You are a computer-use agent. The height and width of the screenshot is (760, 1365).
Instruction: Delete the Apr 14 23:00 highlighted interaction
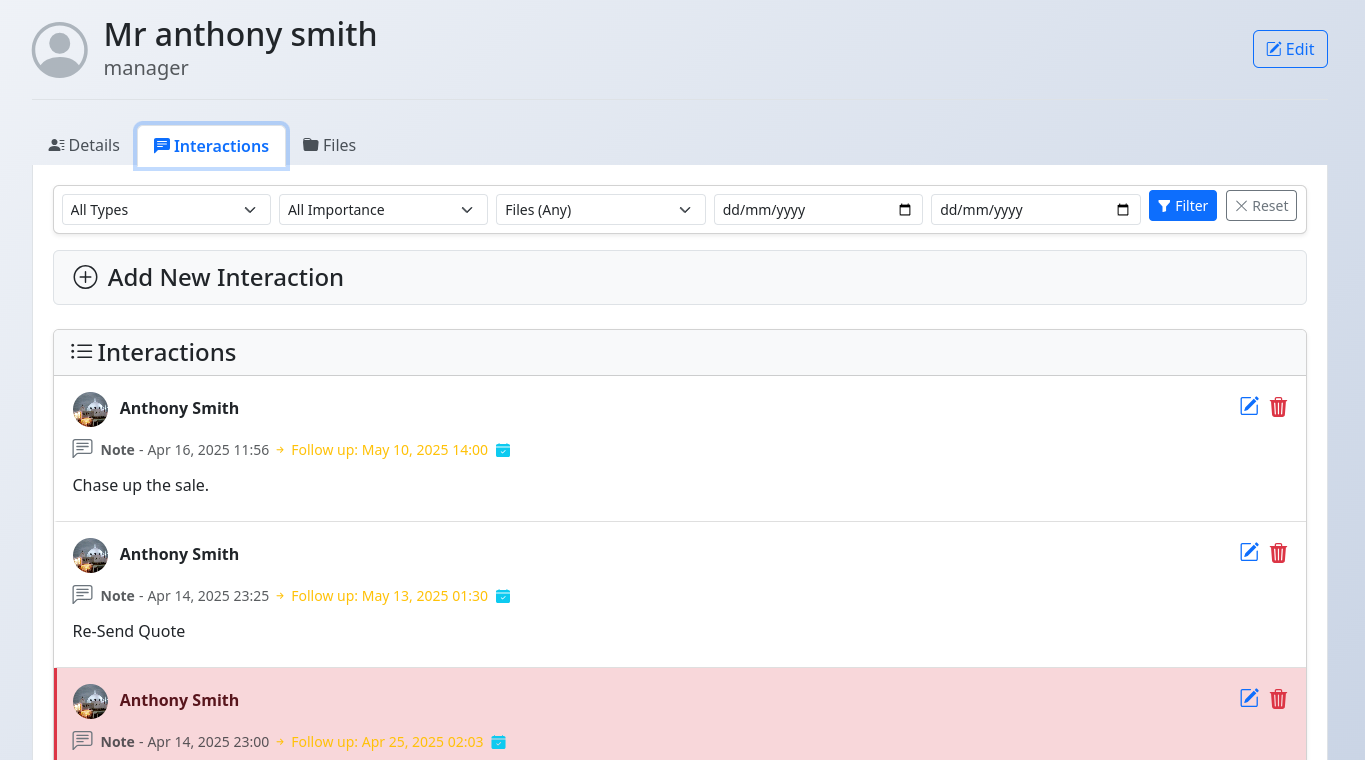(1278, 699)
